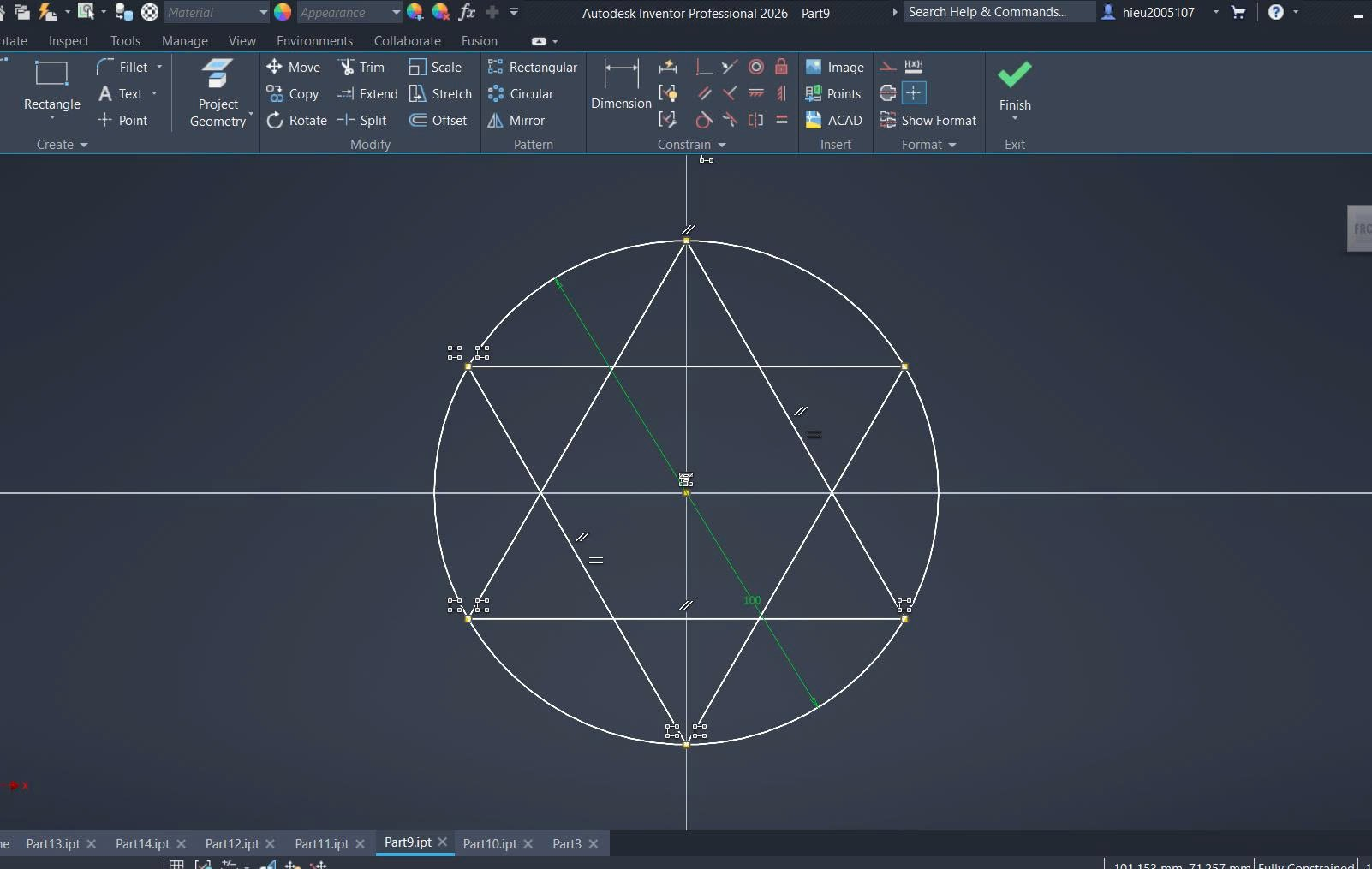Toggle the Center Point format button
1372x869 pixels.
pyautogui.click(x=914, y=93)
